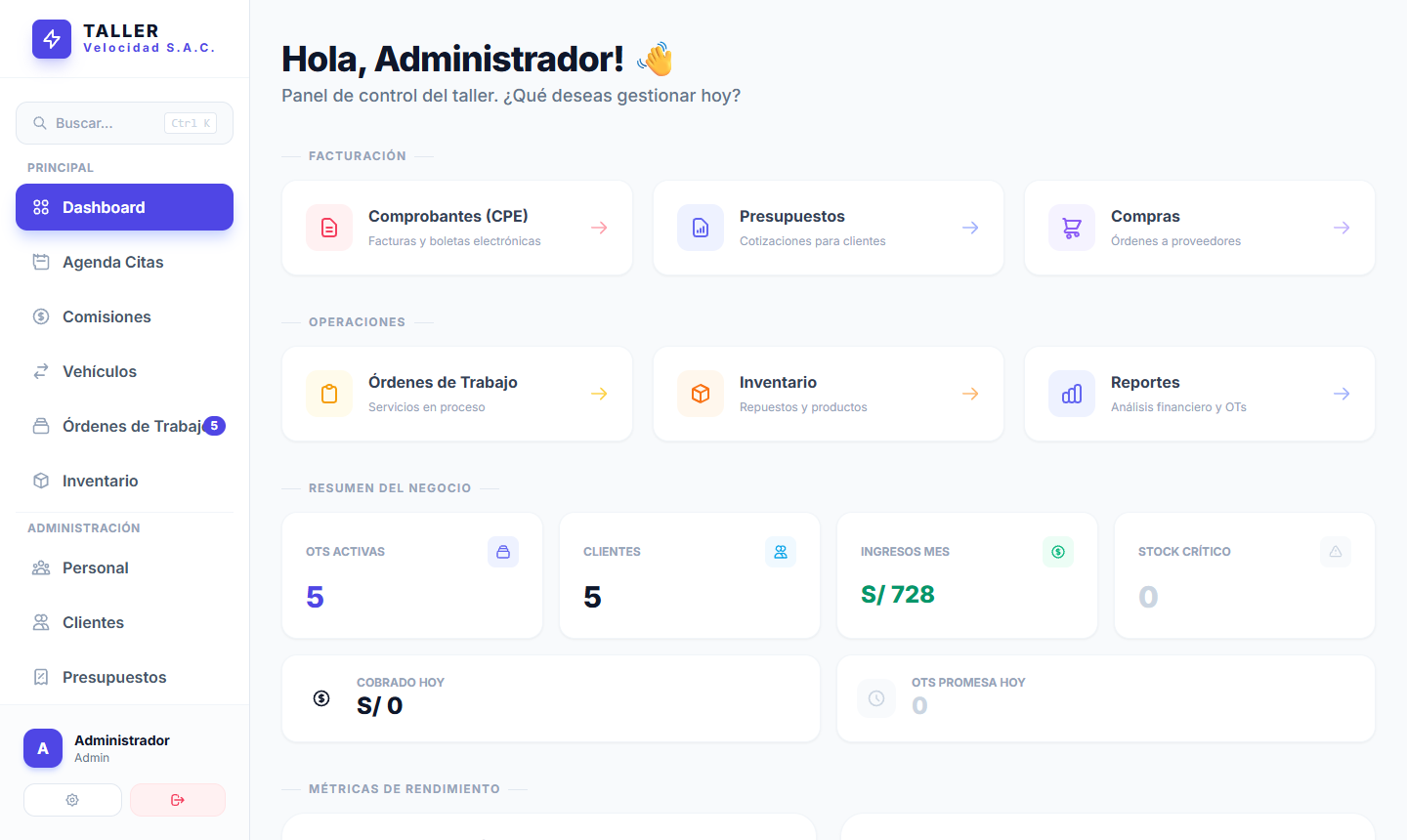Open the Presupuestos Cotizaciones card
Viewport: 1407px width, 840px height.
pyautogui.click(x=829, y=228)
